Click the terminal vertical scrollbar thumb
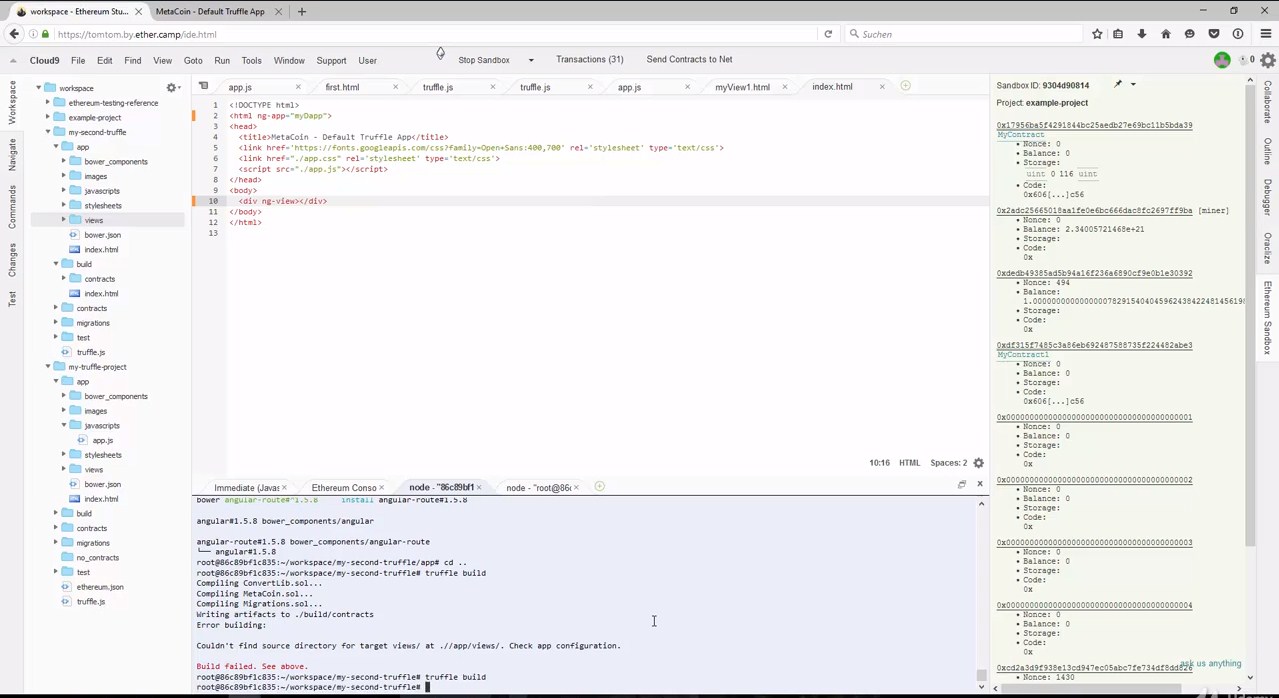1279x698 pixels. click(981, 676)
